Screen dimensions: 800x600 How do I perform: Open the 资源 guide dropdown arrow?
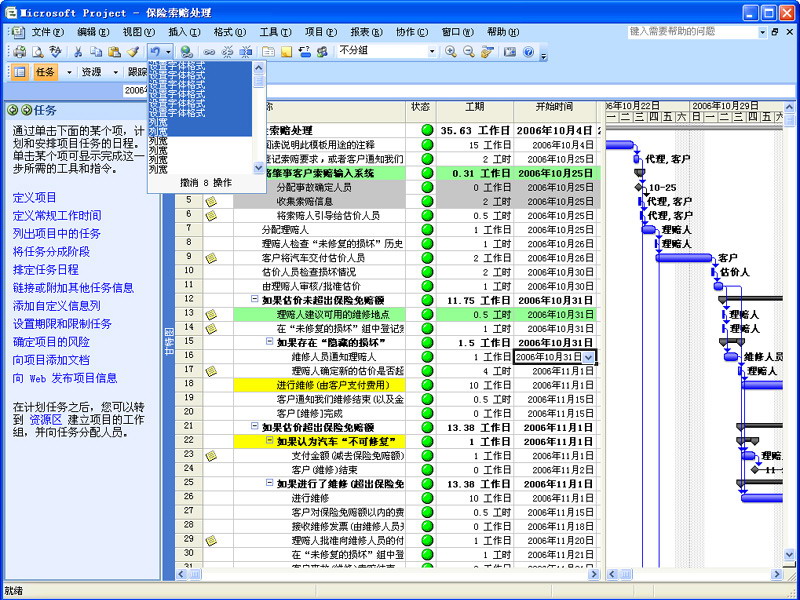(x=115, y=72)
